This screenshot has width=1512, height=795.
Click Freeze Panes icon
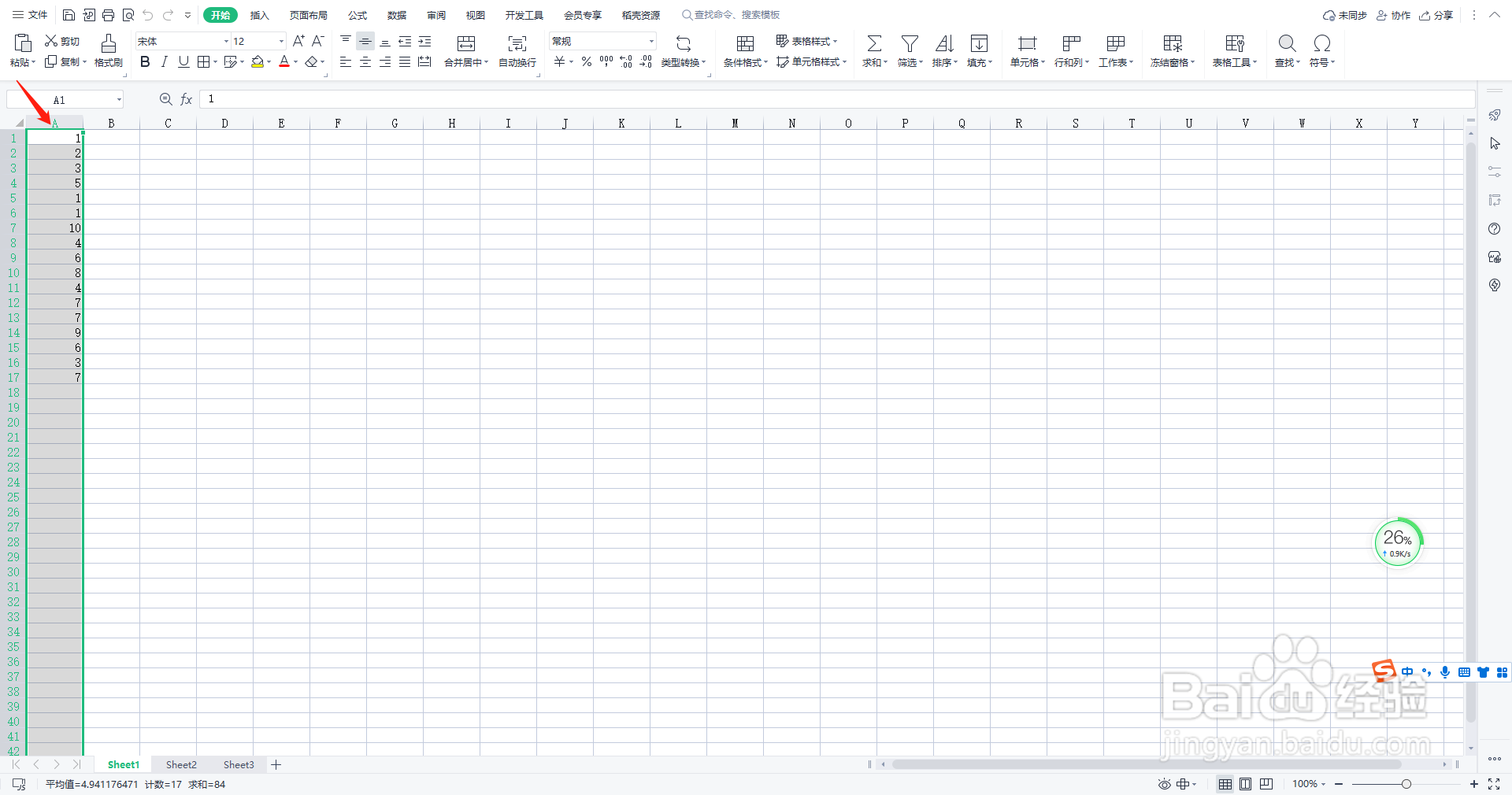1173,43
